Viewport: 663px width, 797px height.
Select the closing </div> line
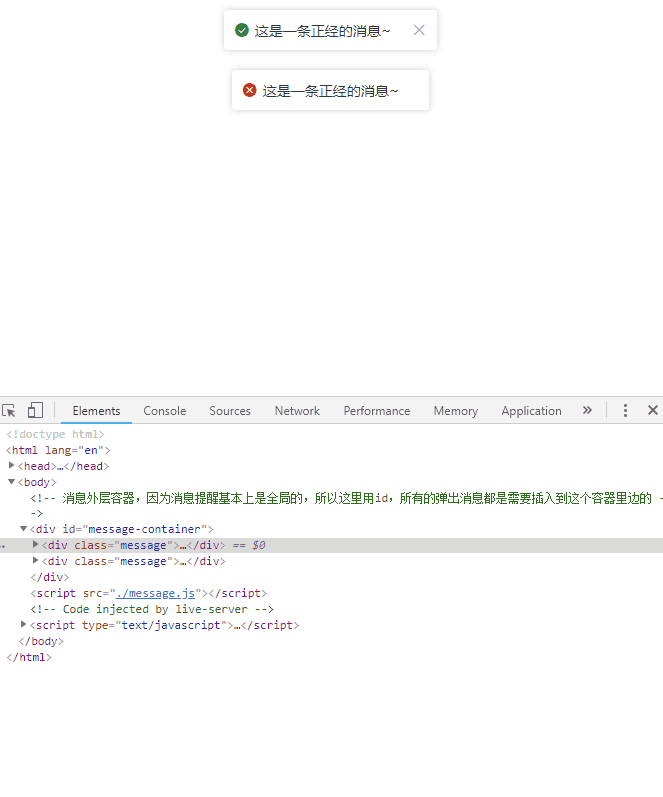point(50,577)
